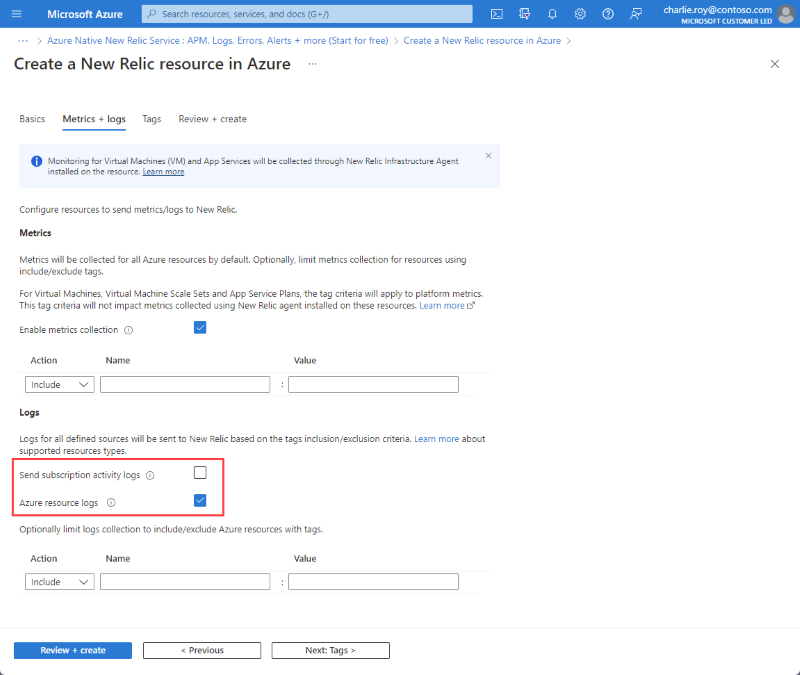Check Send subscription activity logs checkbox

pyautogui.click(x=200, y=473)
